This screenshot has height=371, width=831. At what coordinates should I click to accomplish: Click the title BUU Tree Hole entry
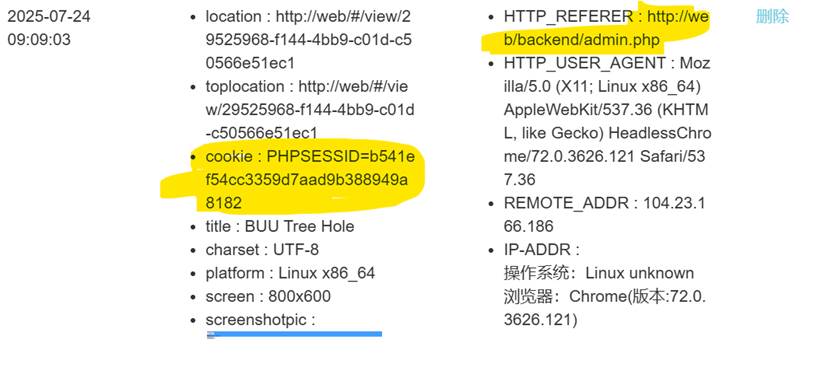(x=280, y=226)
